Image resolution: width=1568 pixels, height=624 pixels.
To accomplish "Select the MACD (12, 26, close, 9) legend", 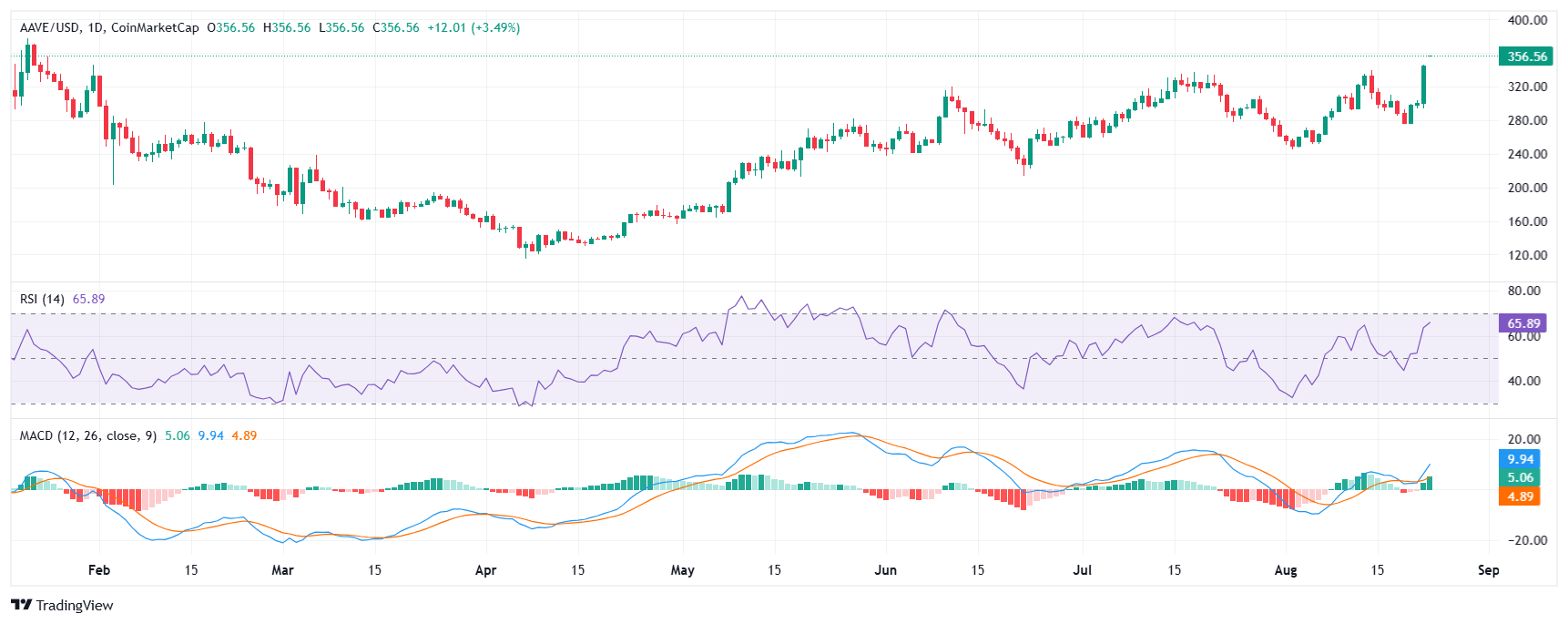I will click(x=87, y=435).
